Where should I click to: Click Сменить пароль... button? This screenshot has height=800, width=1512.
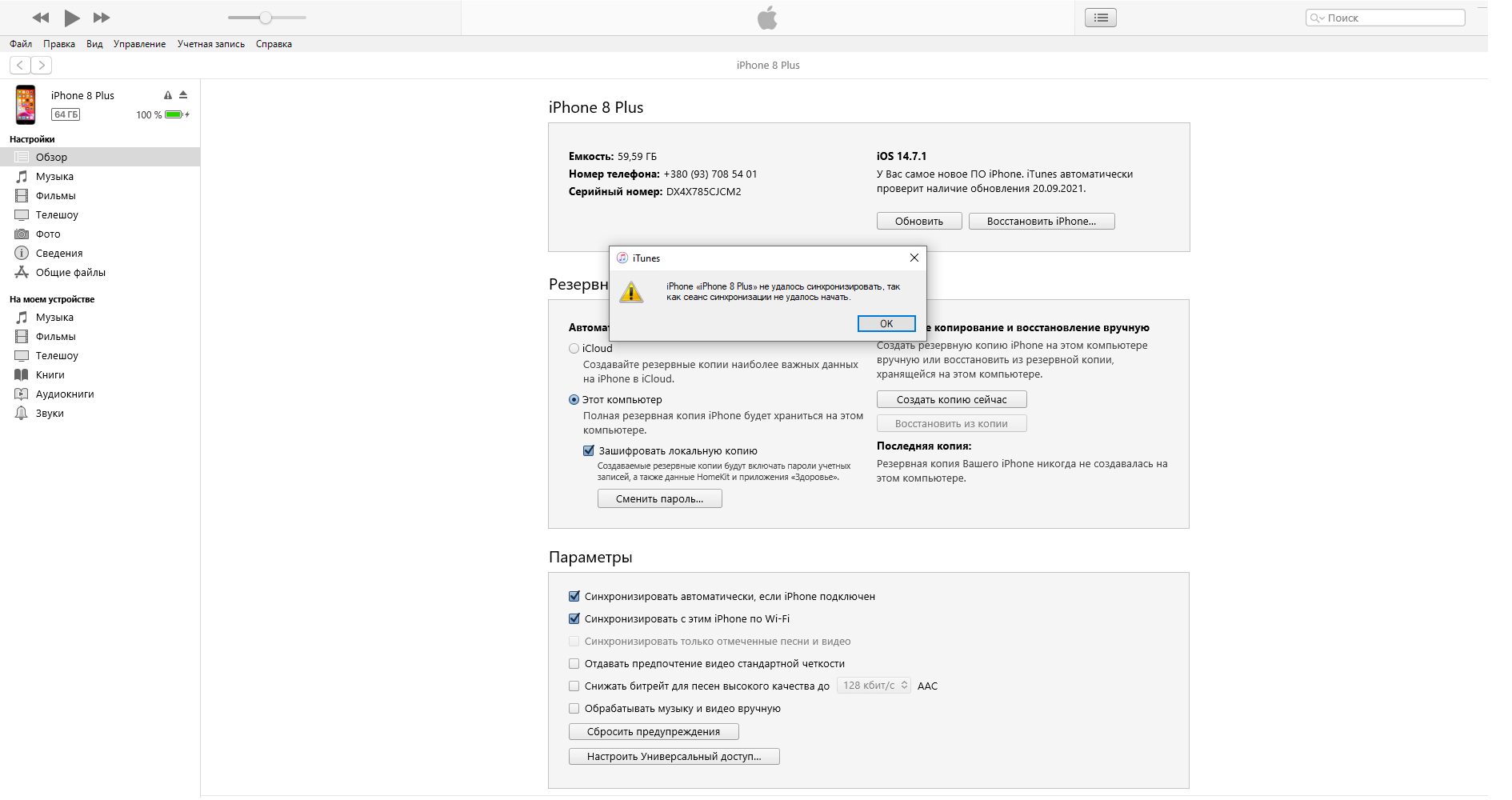click(660, 498)
